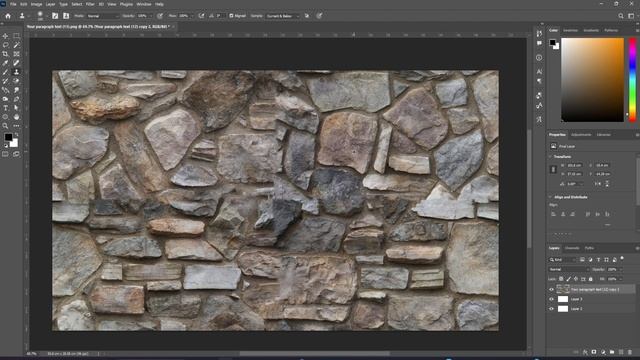This screenshot has width=640, height=360.
Task: Collapse the Transform section
Action: [x=550, y=157]
